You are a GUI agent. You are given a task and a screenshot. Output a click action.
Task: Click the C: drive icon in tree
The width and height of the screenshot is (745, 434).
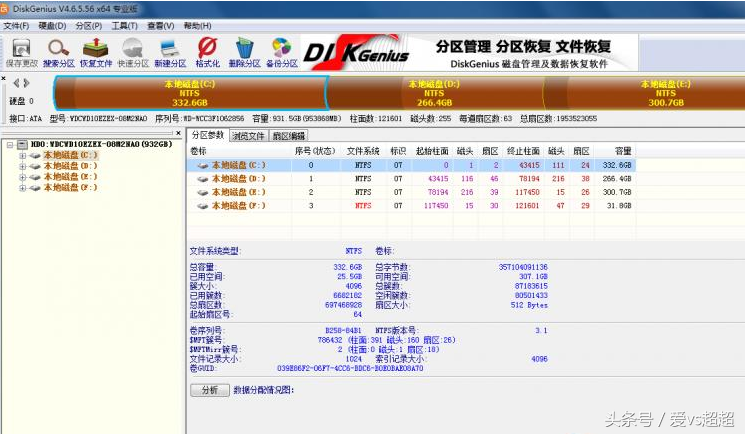coord(35,155)
